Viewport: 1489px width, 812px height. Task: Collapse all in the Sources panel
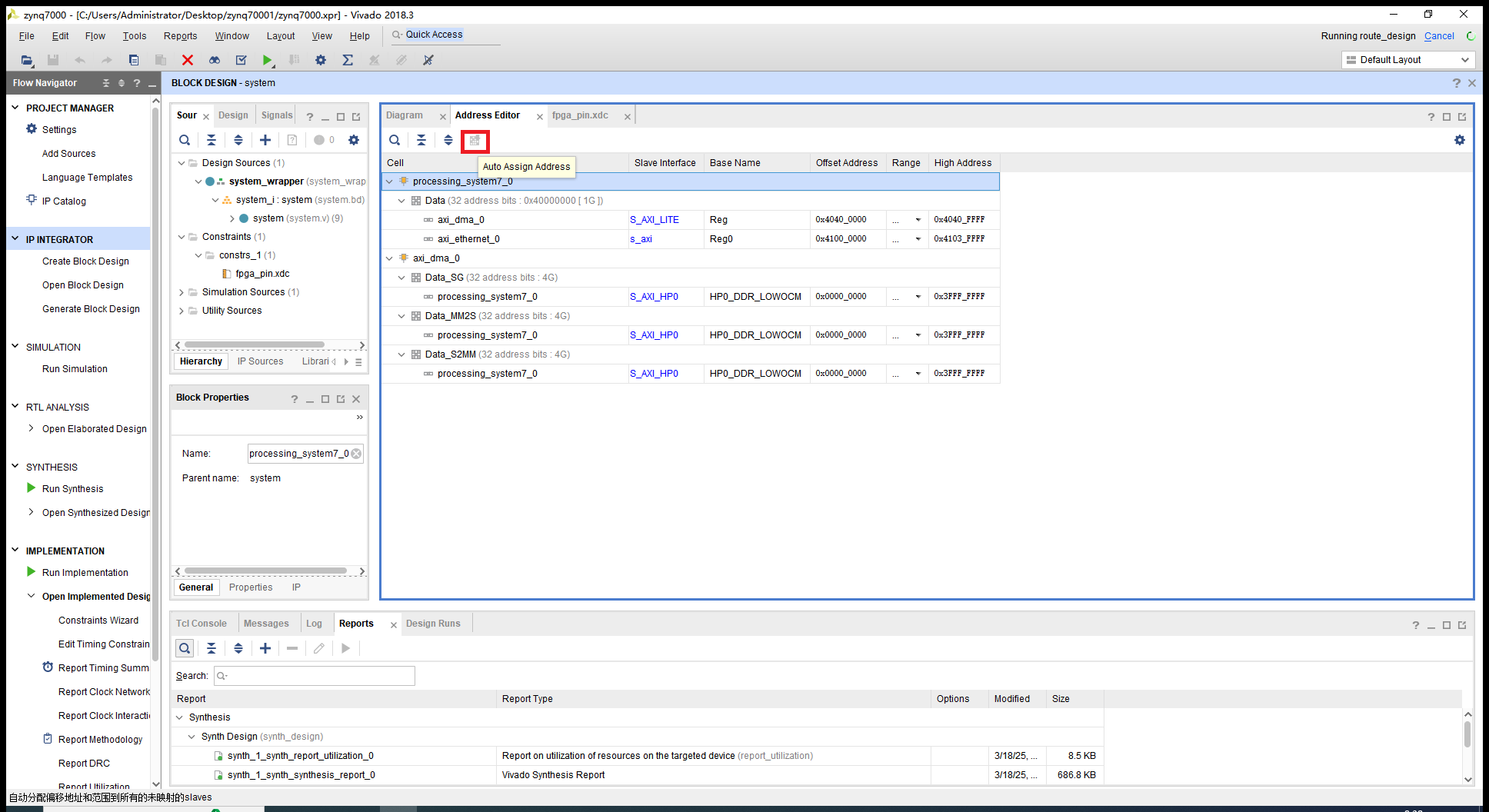(212, 140)
